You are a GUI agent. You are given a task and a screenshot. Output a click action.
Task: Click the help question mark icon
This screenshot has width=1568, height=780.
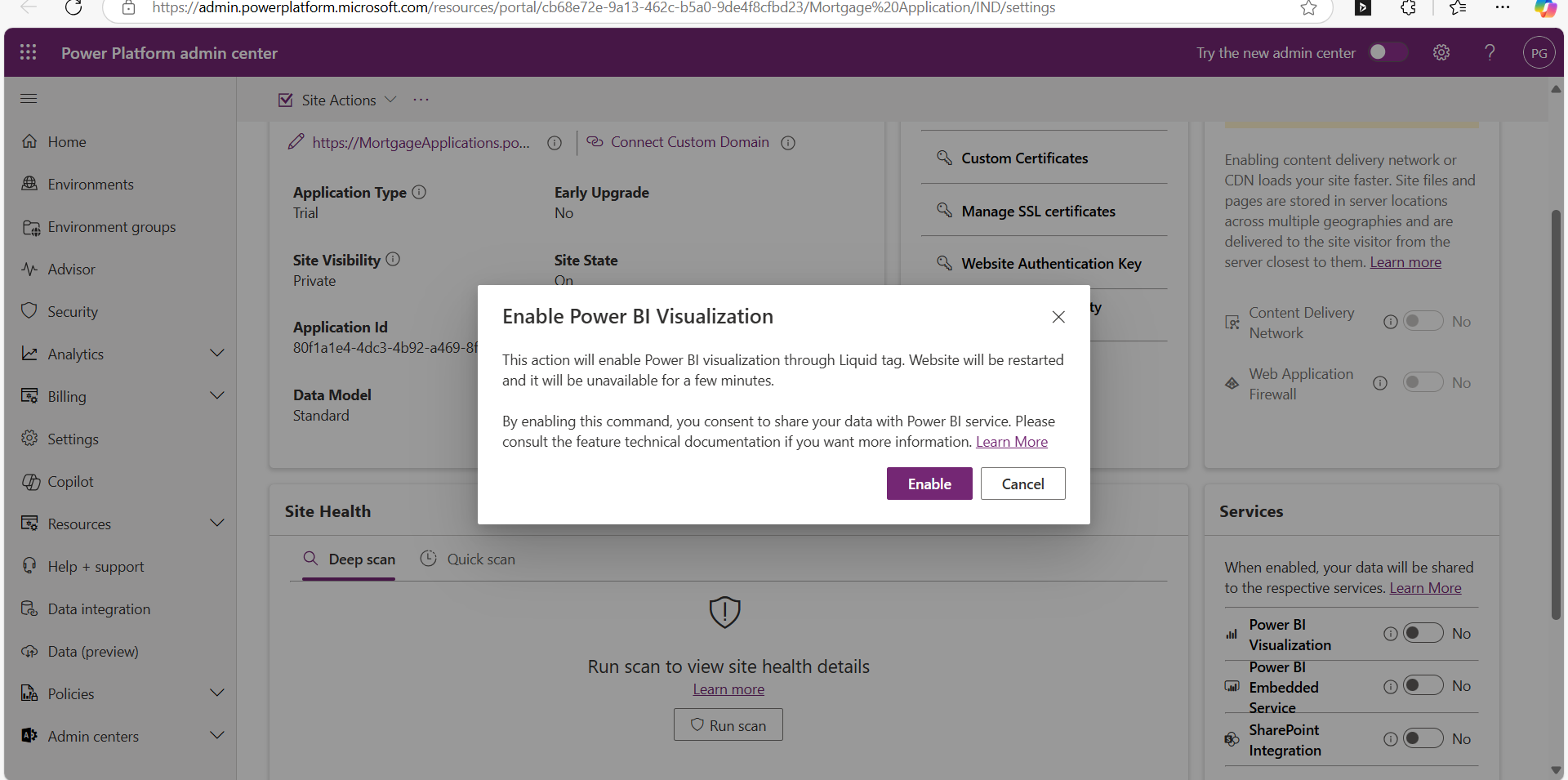1490,52
